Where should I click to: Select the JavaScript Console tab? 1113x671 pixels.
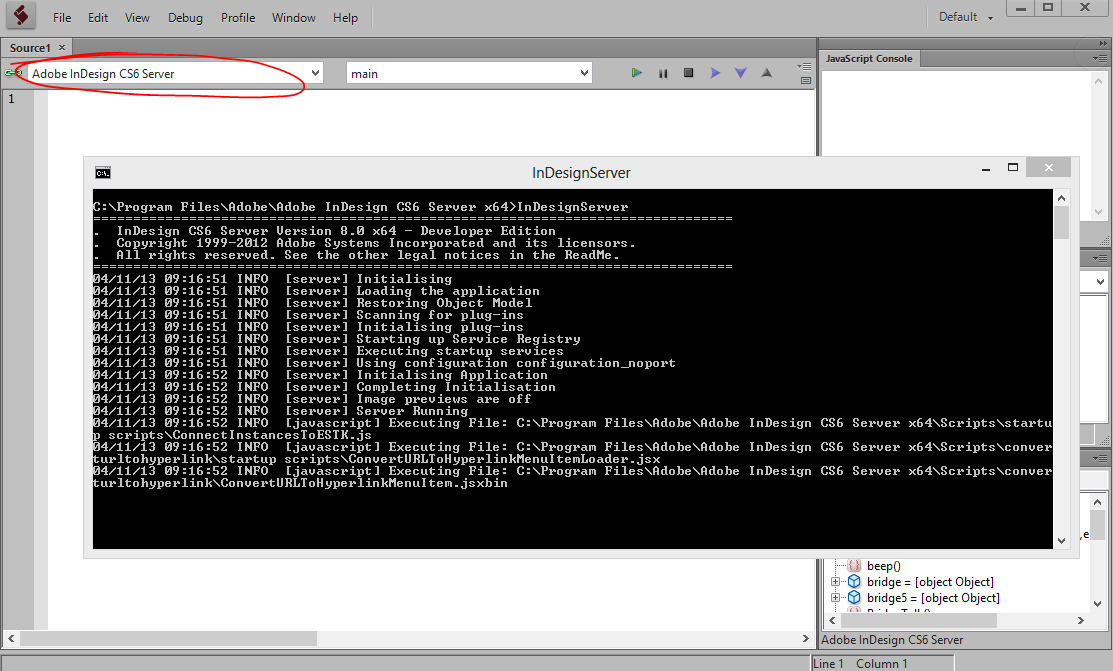click(869, 58)
